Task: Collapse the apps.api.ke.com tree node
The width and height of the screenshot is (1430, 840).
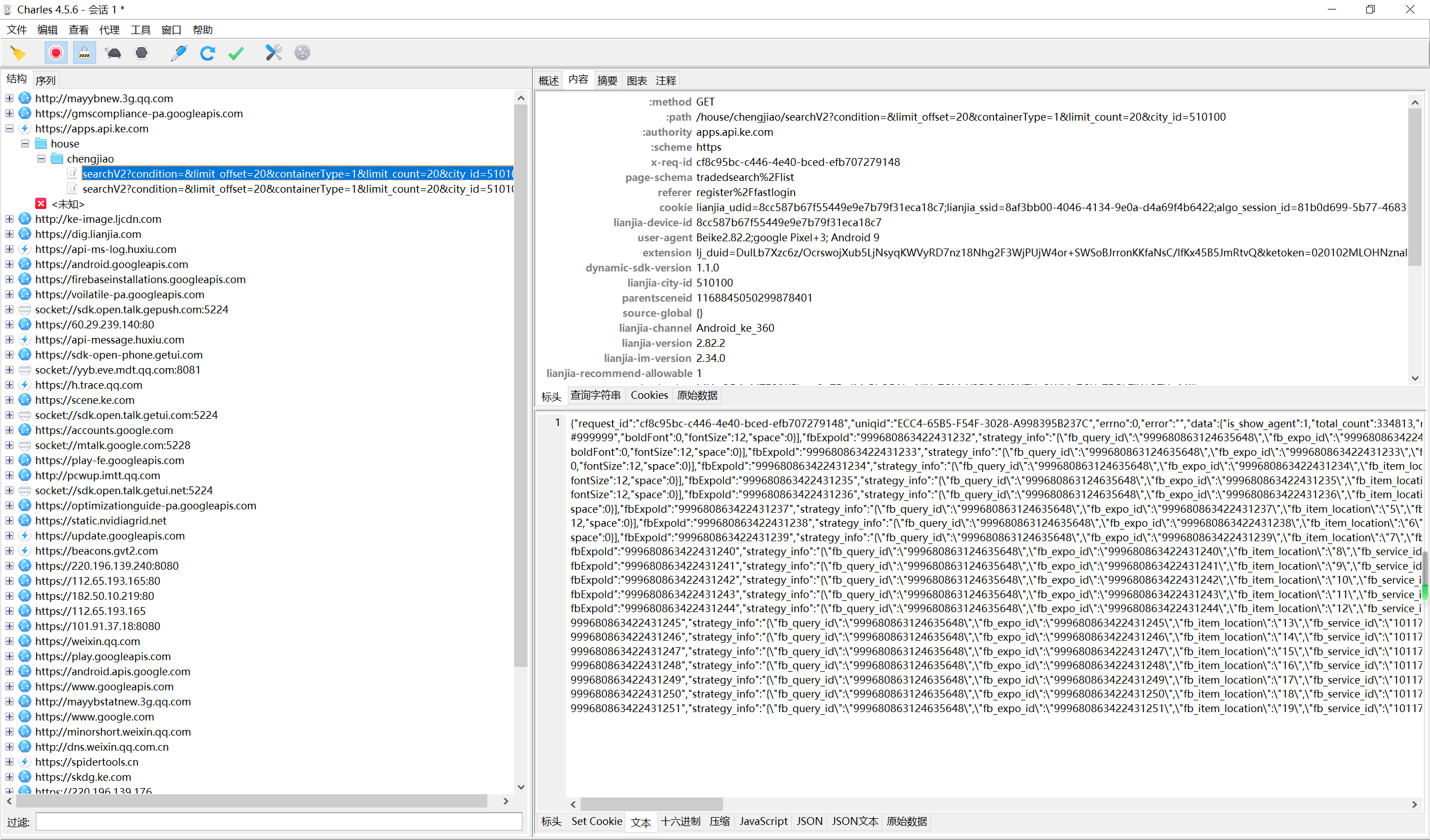Action: pyautogui.click(x=9, y=129)
